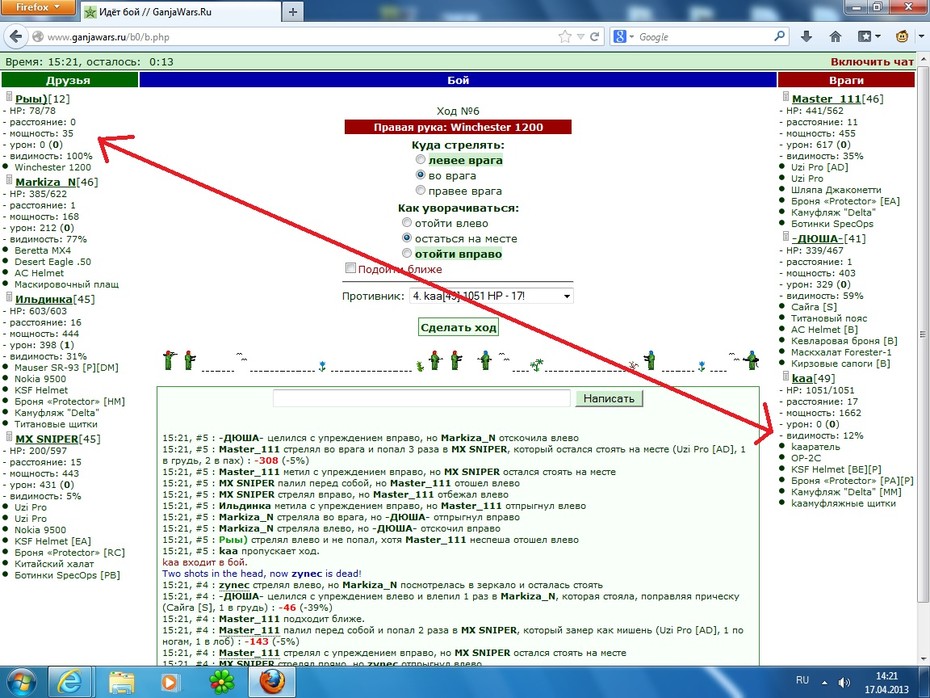
Task: Go to the Firefox home page icon
Action: [x=835, y=37]
